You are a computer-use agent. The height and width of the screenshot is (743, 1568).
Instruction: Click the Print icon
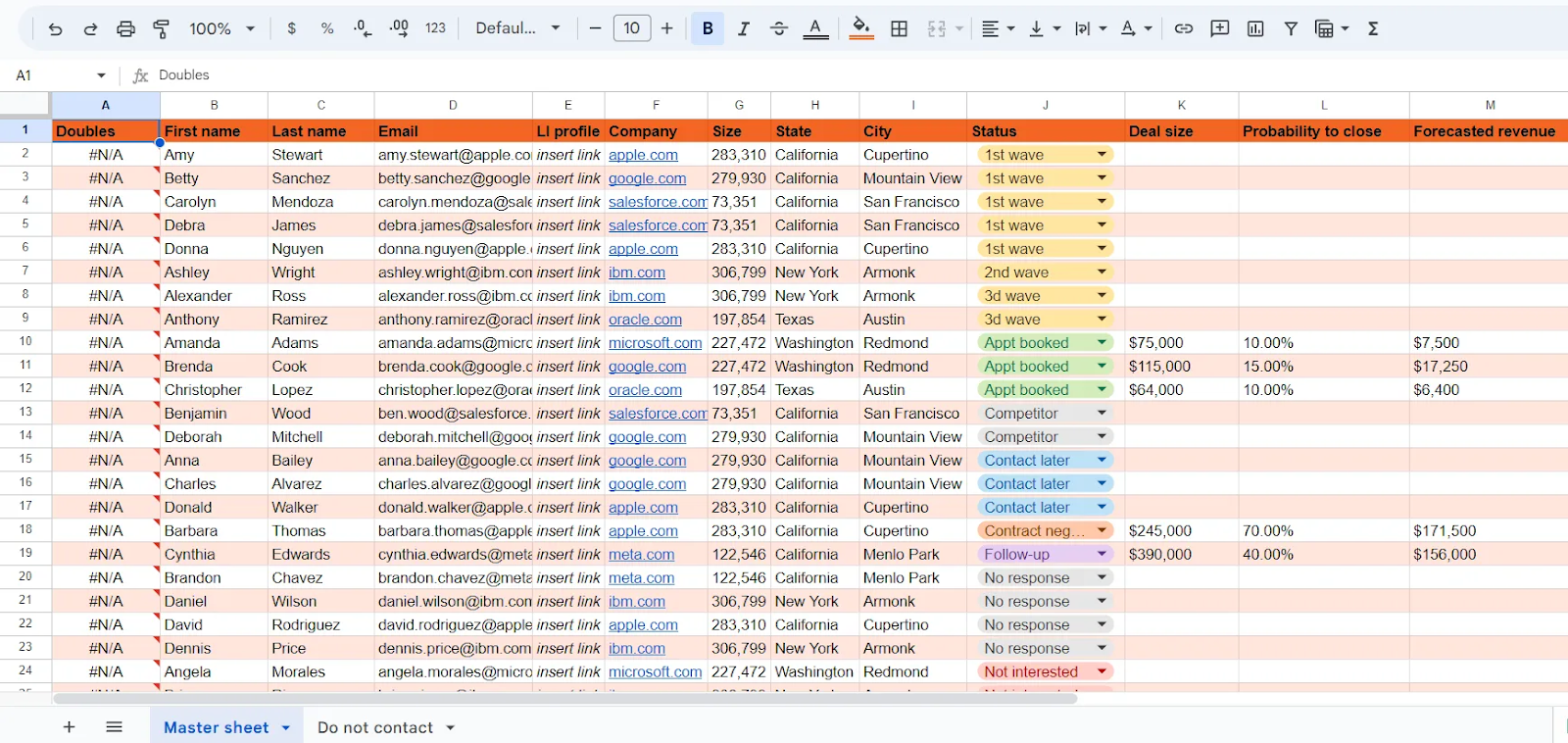coord(125,29)
